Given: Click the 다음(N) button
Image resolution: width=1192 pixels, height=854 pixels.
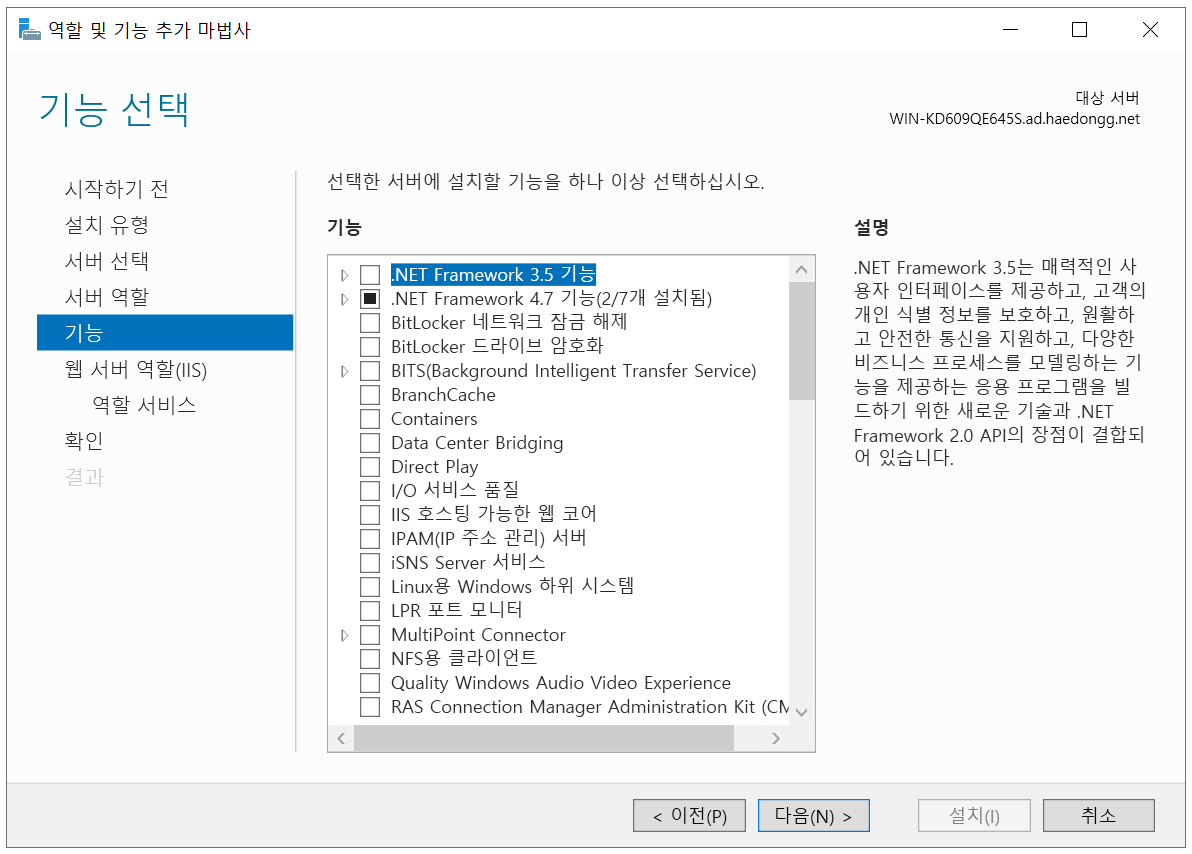Looking at the screenshot, I should (x=813, y=816).
